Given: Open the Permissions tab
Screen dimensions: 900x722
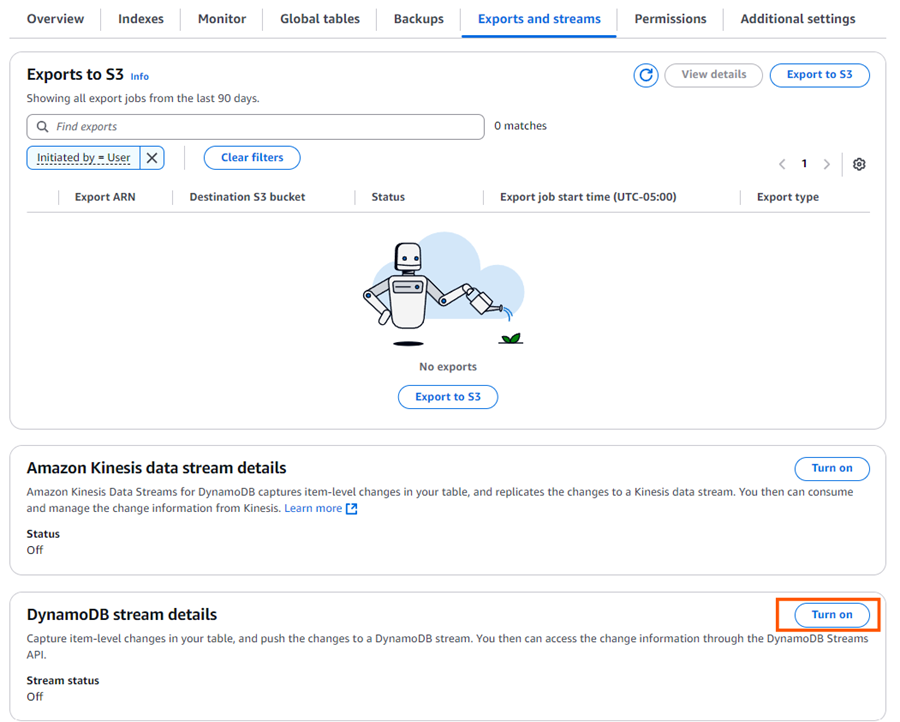Looking at the screenshot, I should (x=670, y=19).
